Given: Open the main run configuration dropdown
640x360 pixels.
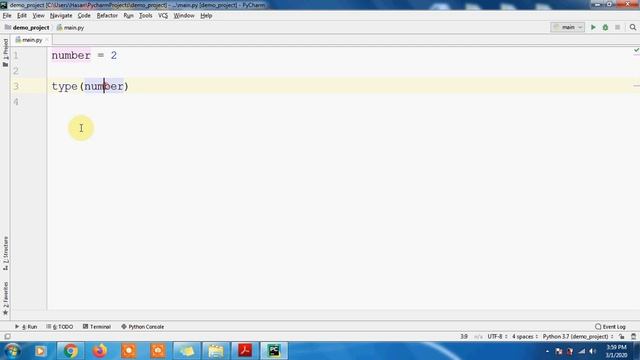Looking at the screenshot, I should coord(567,27).
